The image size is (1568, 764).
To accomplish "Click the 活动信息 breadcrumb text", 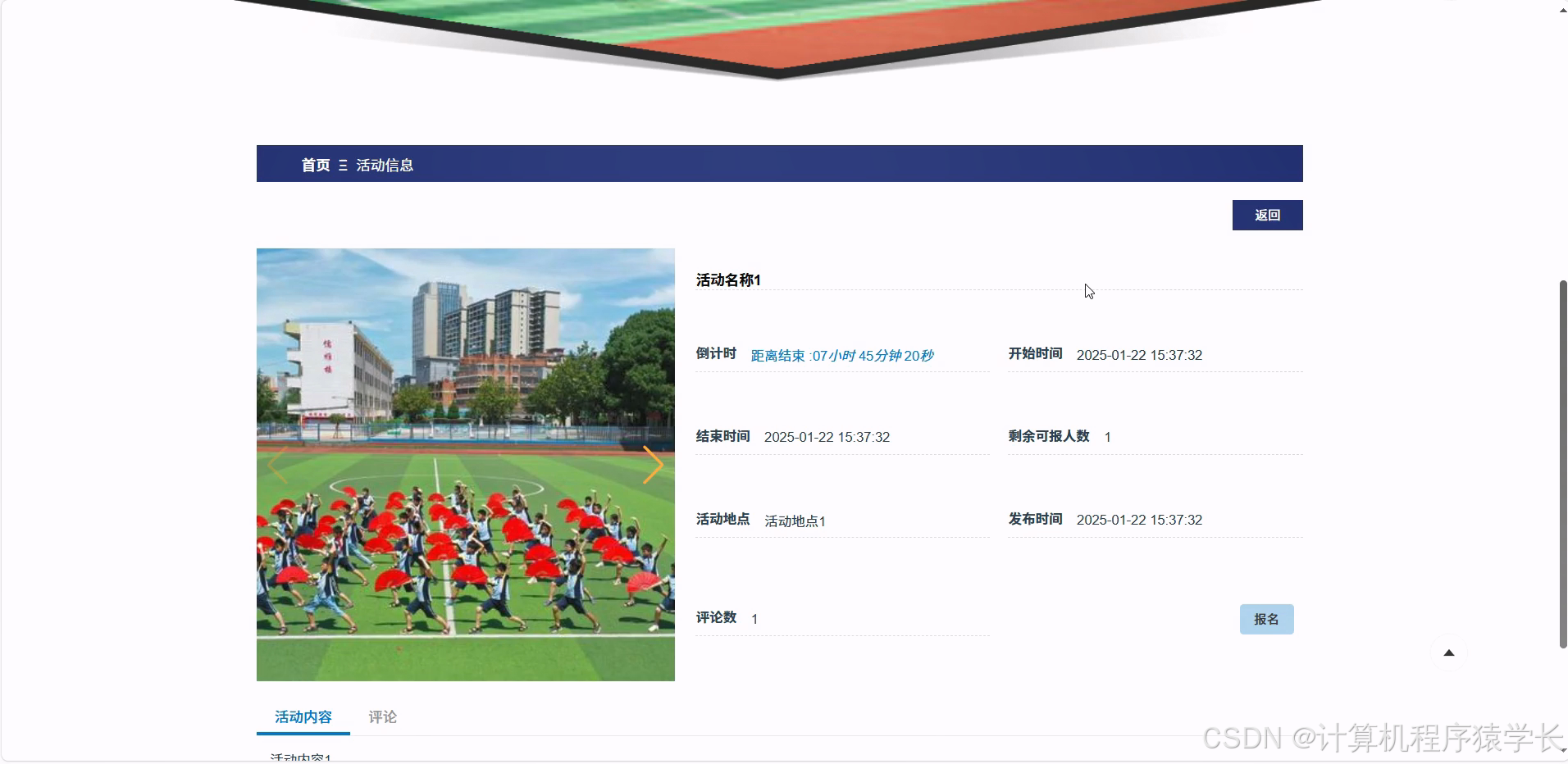I will coord(385,164).
